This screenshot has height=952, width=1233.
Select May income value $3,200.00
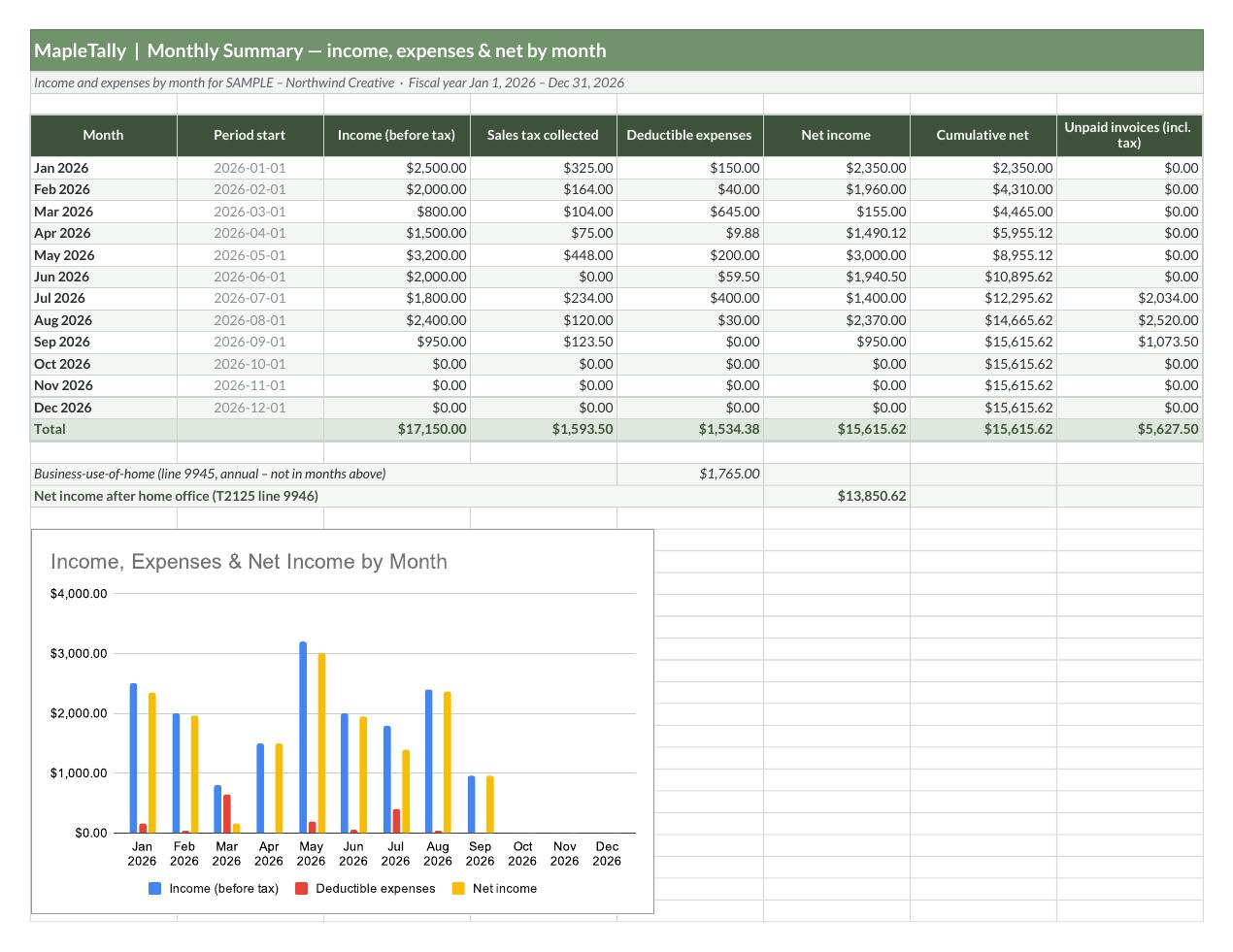point(397,255)
